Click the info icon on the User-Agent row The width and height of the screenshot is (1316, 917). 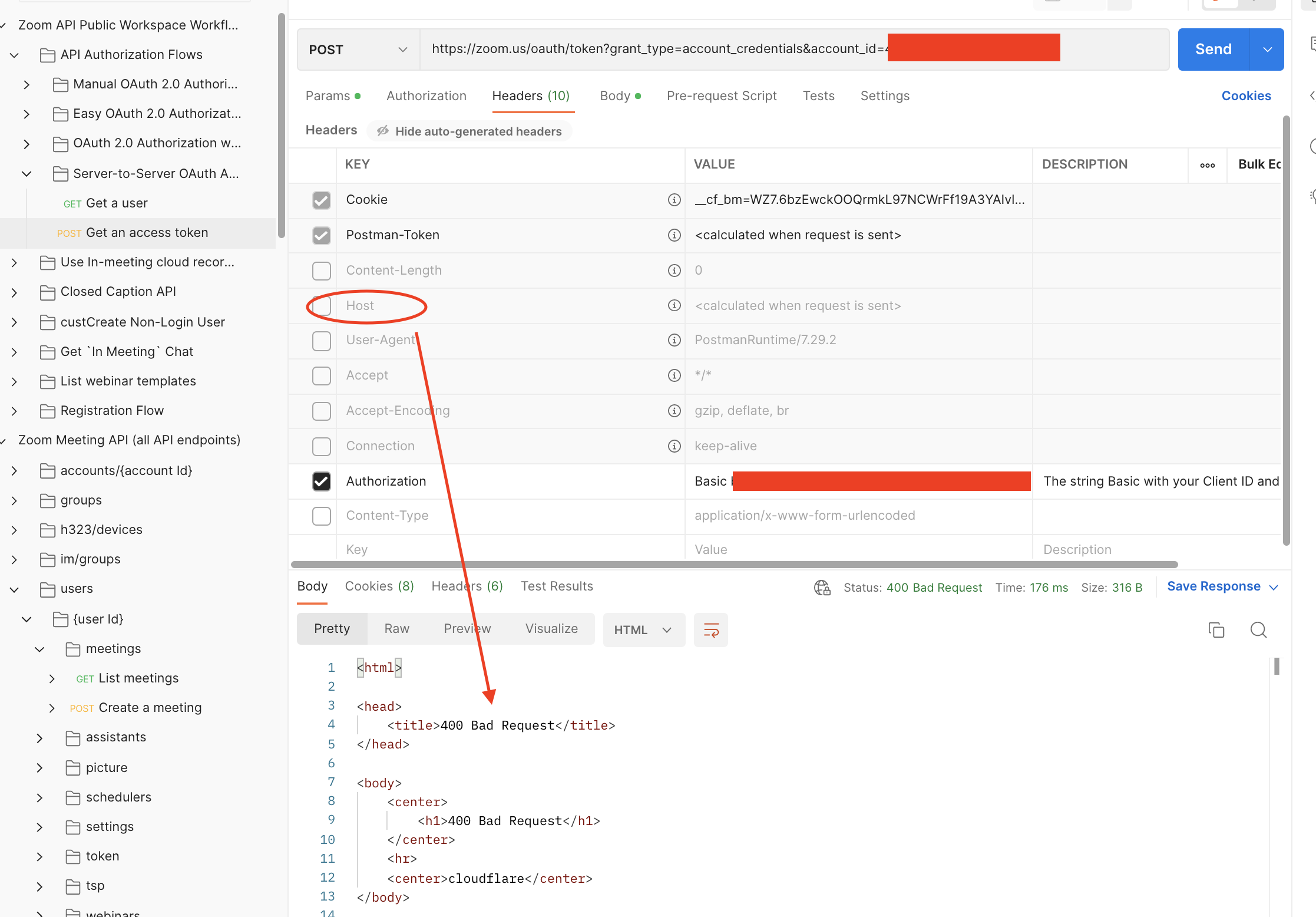point(674,340)
